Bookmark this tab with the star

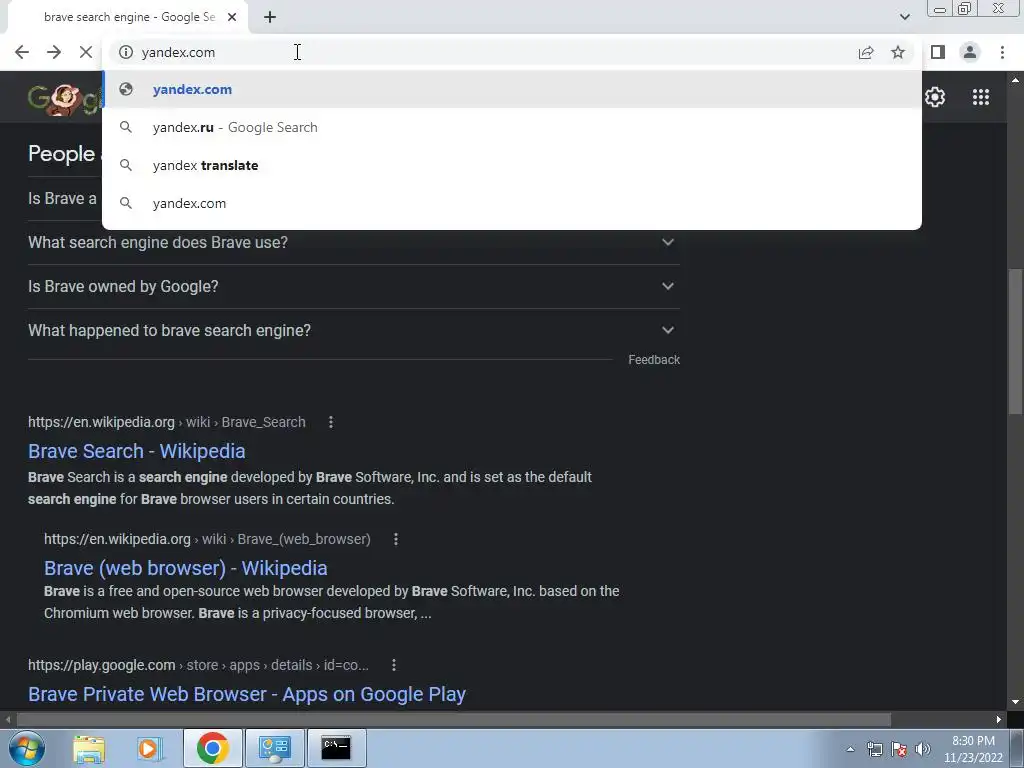coord(898,52)
